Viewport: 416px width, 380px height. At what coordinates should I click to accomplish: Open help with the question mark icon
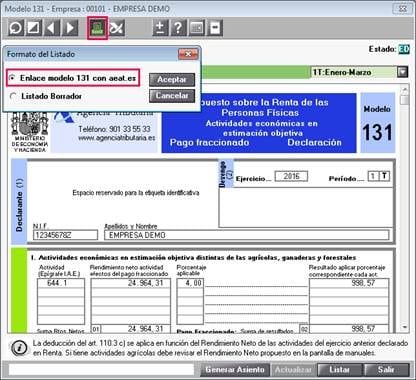click(178, 28)
